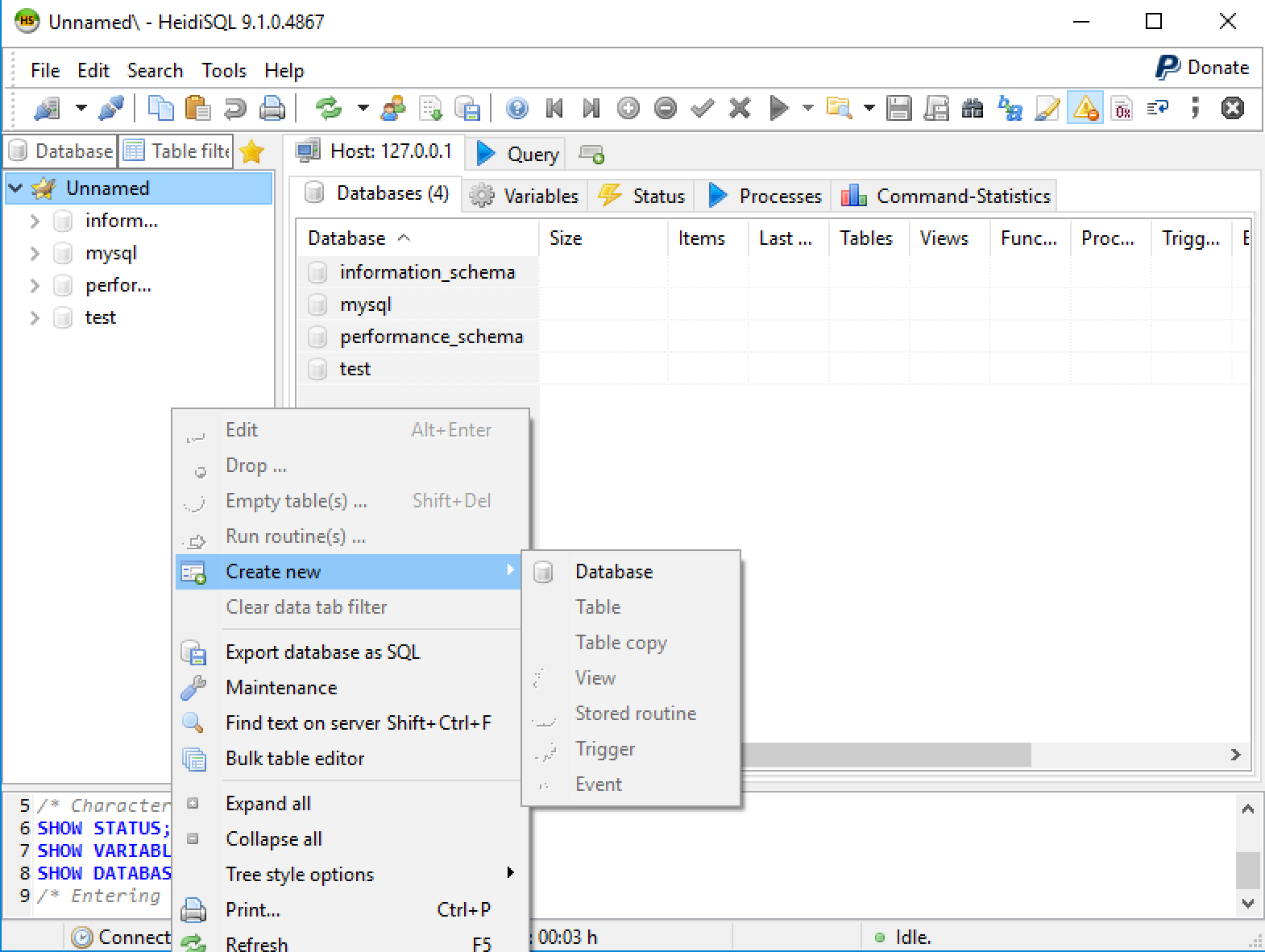This screenshot has width=1265, height=952.
Task: Click the Table filter field
Action: 176,151
